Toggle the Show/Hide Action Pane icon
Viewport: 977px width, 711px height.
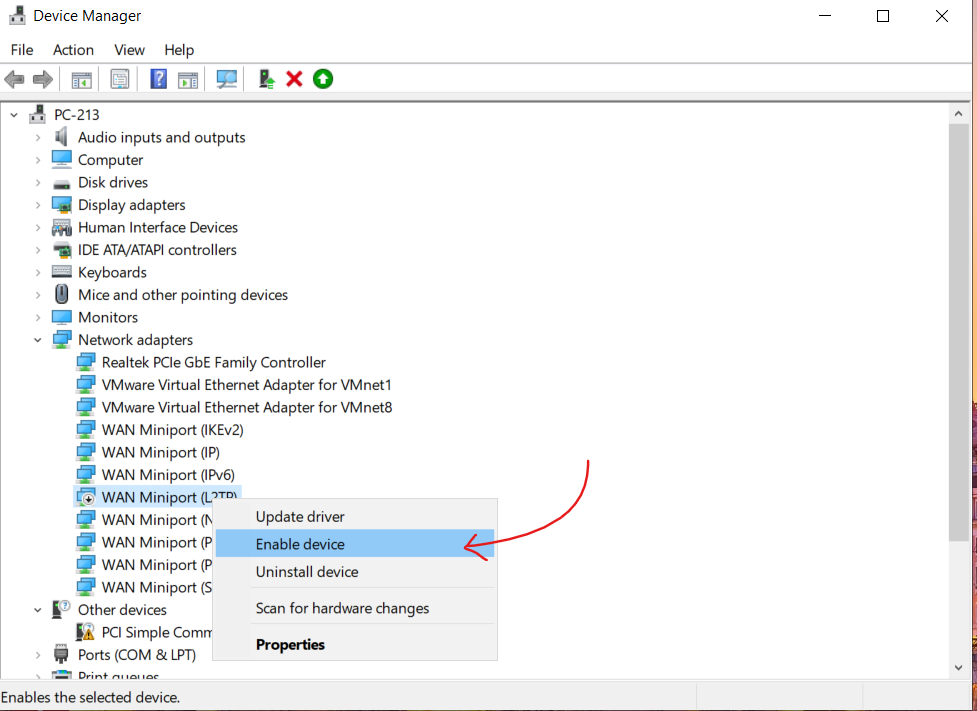point(187,79)
